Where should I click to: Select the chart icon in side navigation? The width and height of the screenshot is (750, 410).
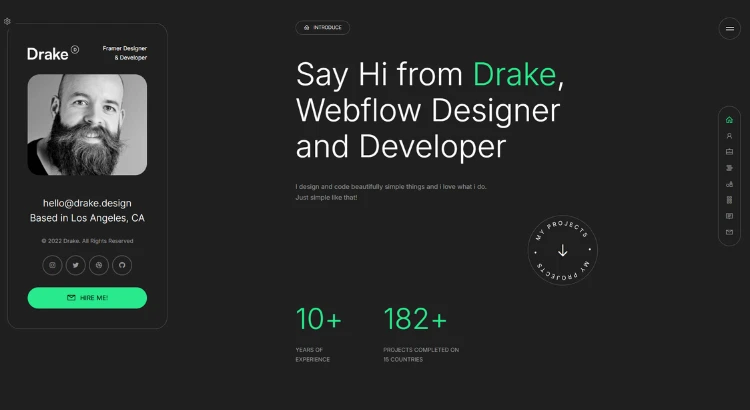(729, 184)
